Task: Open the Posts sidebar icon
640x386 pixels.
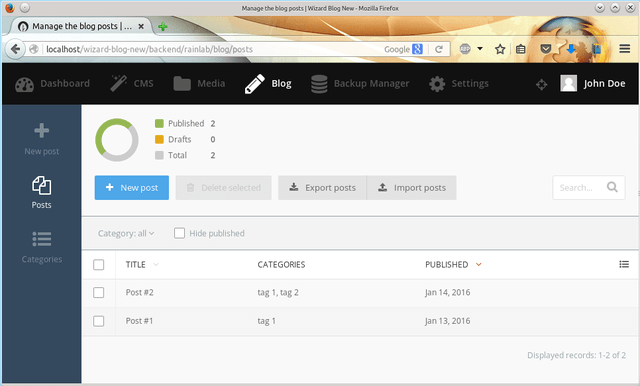Action: [42, 186]
